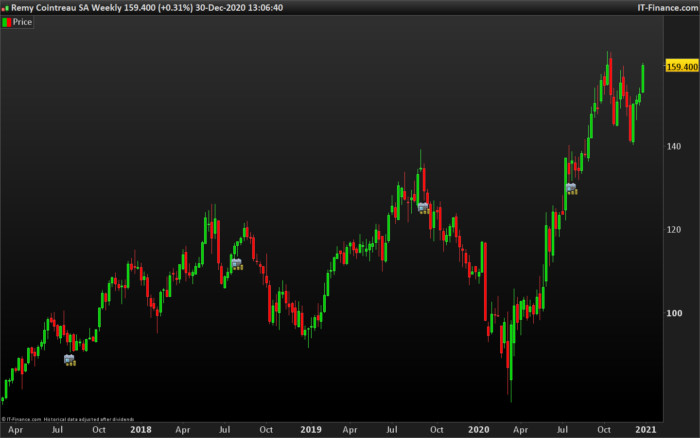Click the 30-Dec-2020 13:06:40 timestamp
The width and height of the screenshot is (700, 438).
(x=239, y=8)
